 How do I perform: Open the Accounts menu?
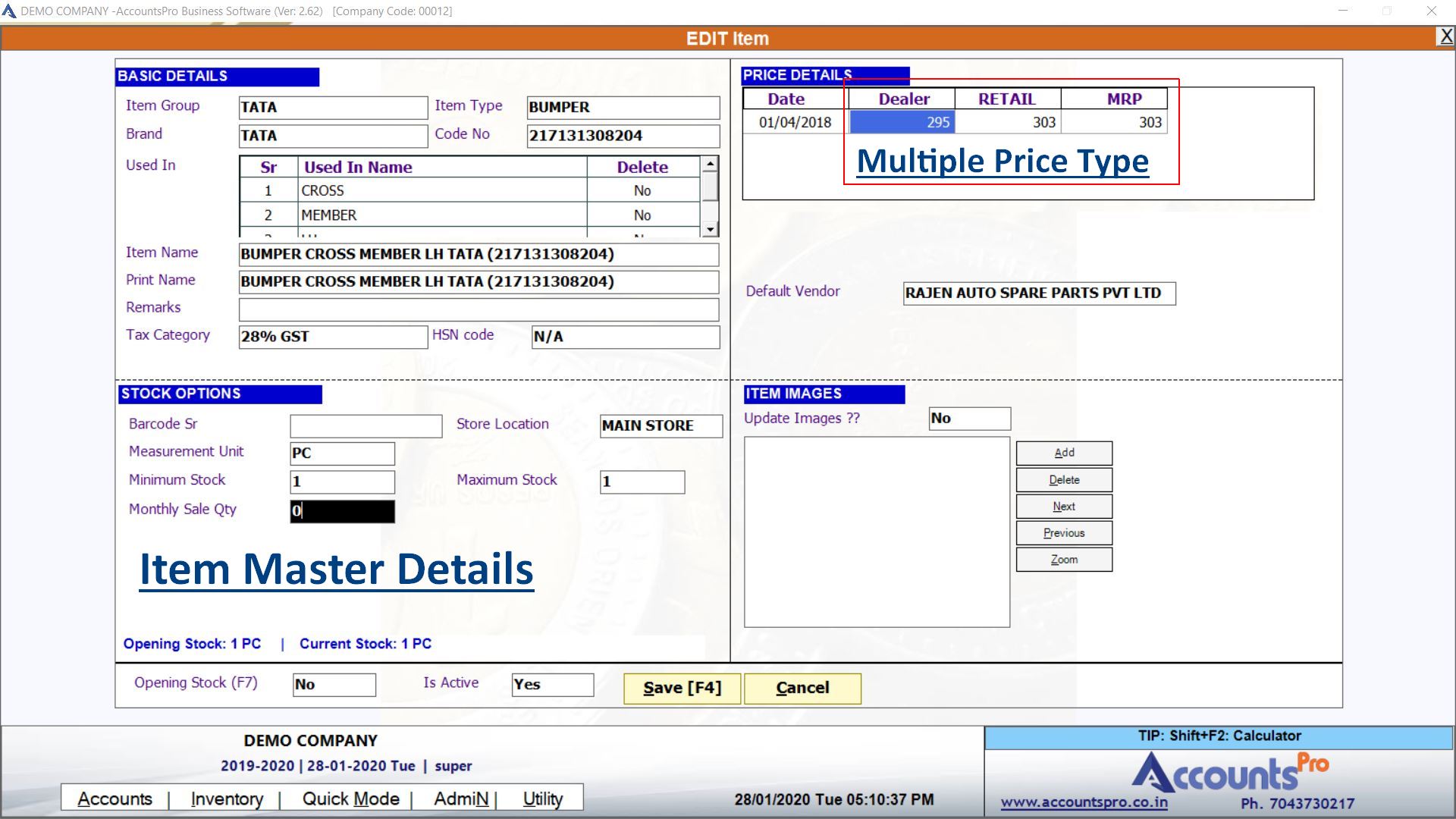coord(115,799)
